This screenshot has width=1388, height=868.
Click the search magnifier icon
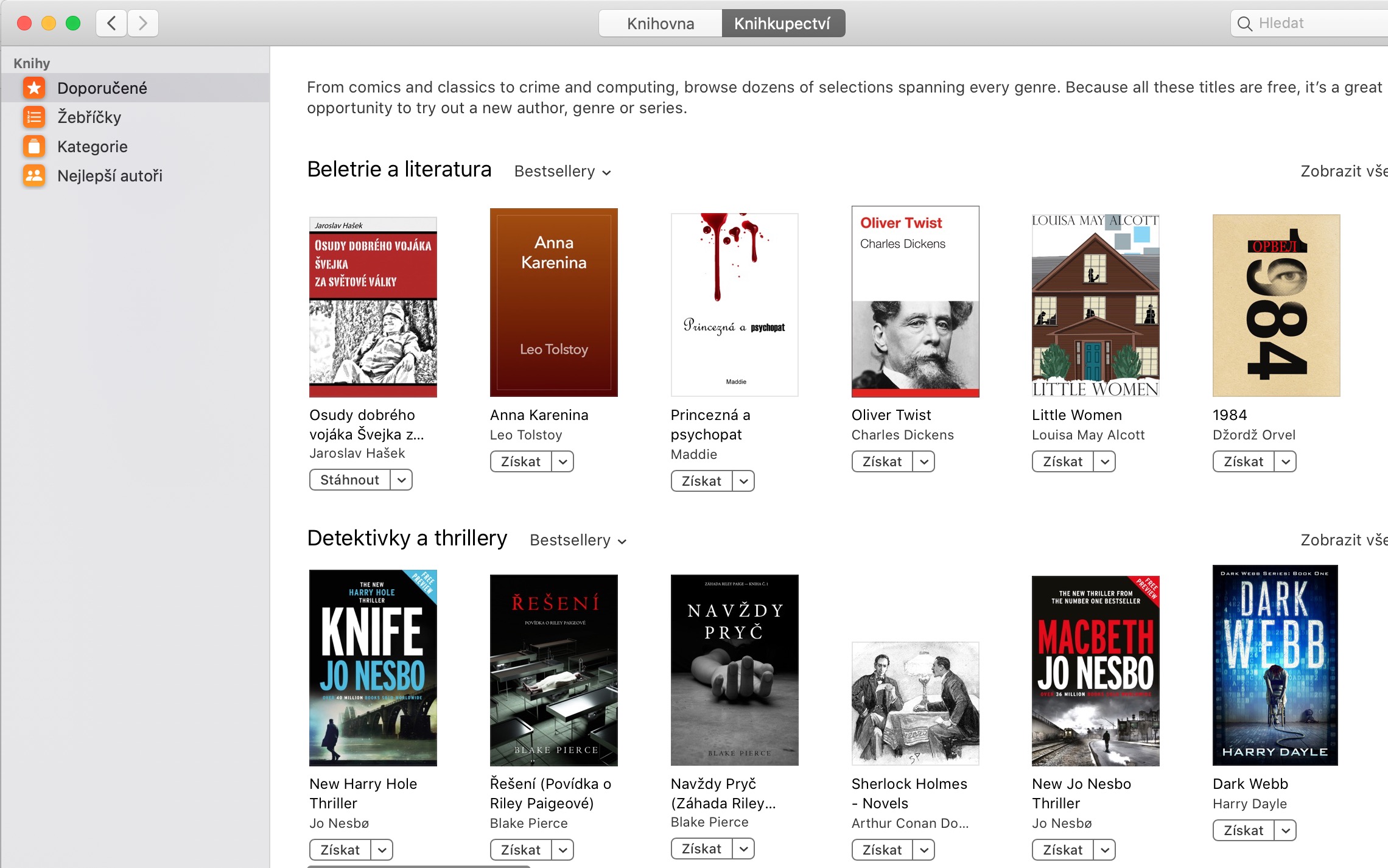coord(1245,24)
